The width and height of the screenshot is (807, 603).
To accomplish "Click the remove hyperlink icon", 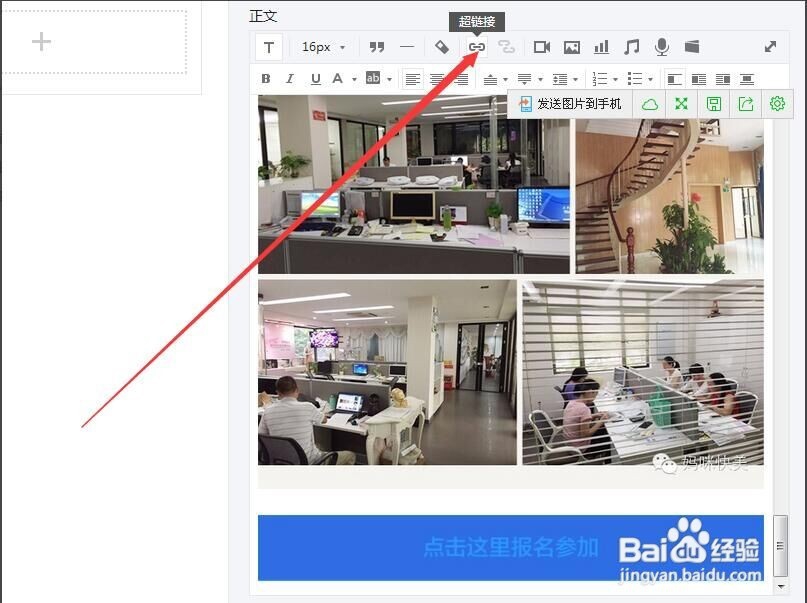I will (507, 46).
